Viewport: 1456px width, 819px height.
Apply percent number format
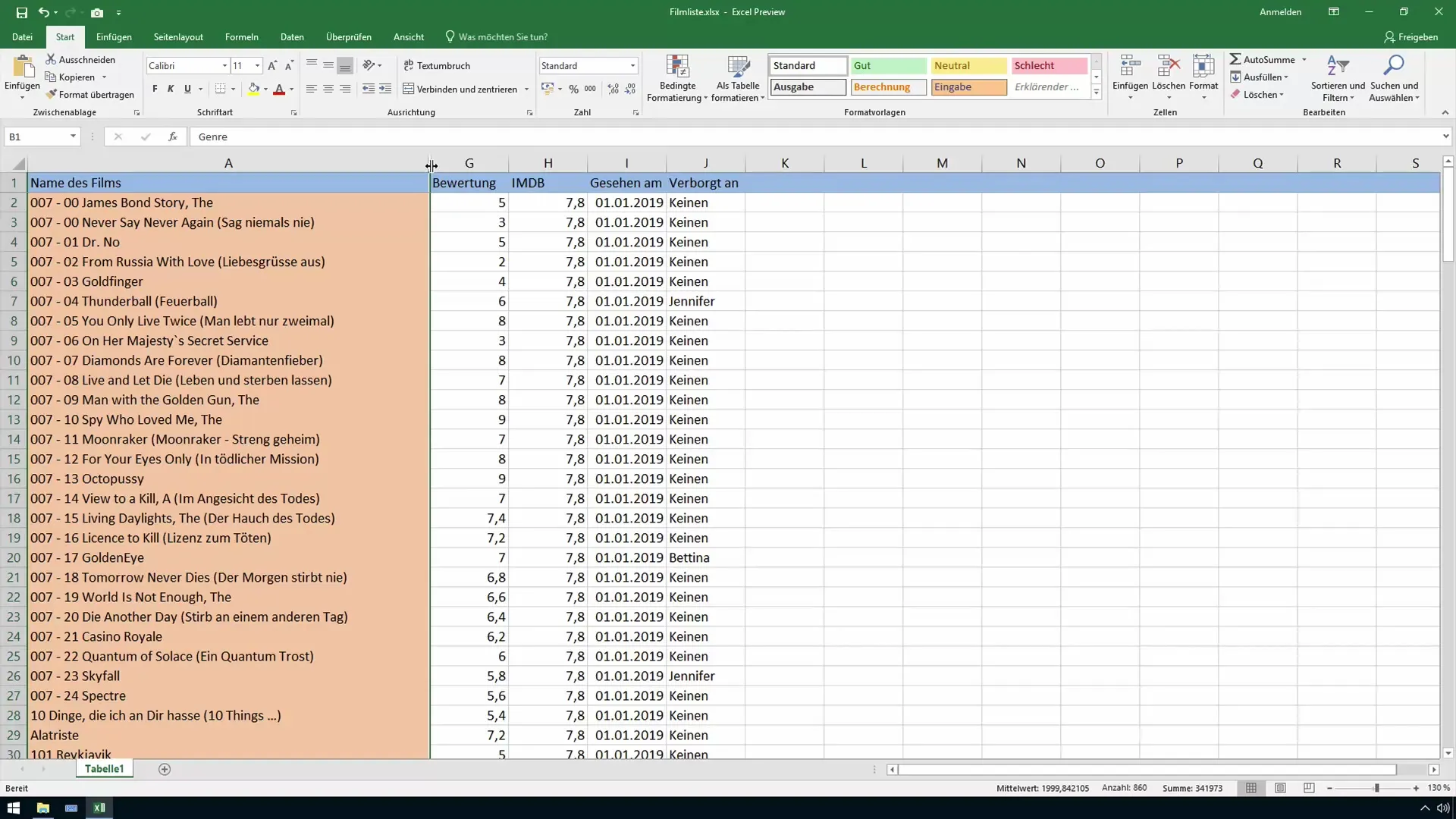[x=573, y=89]
